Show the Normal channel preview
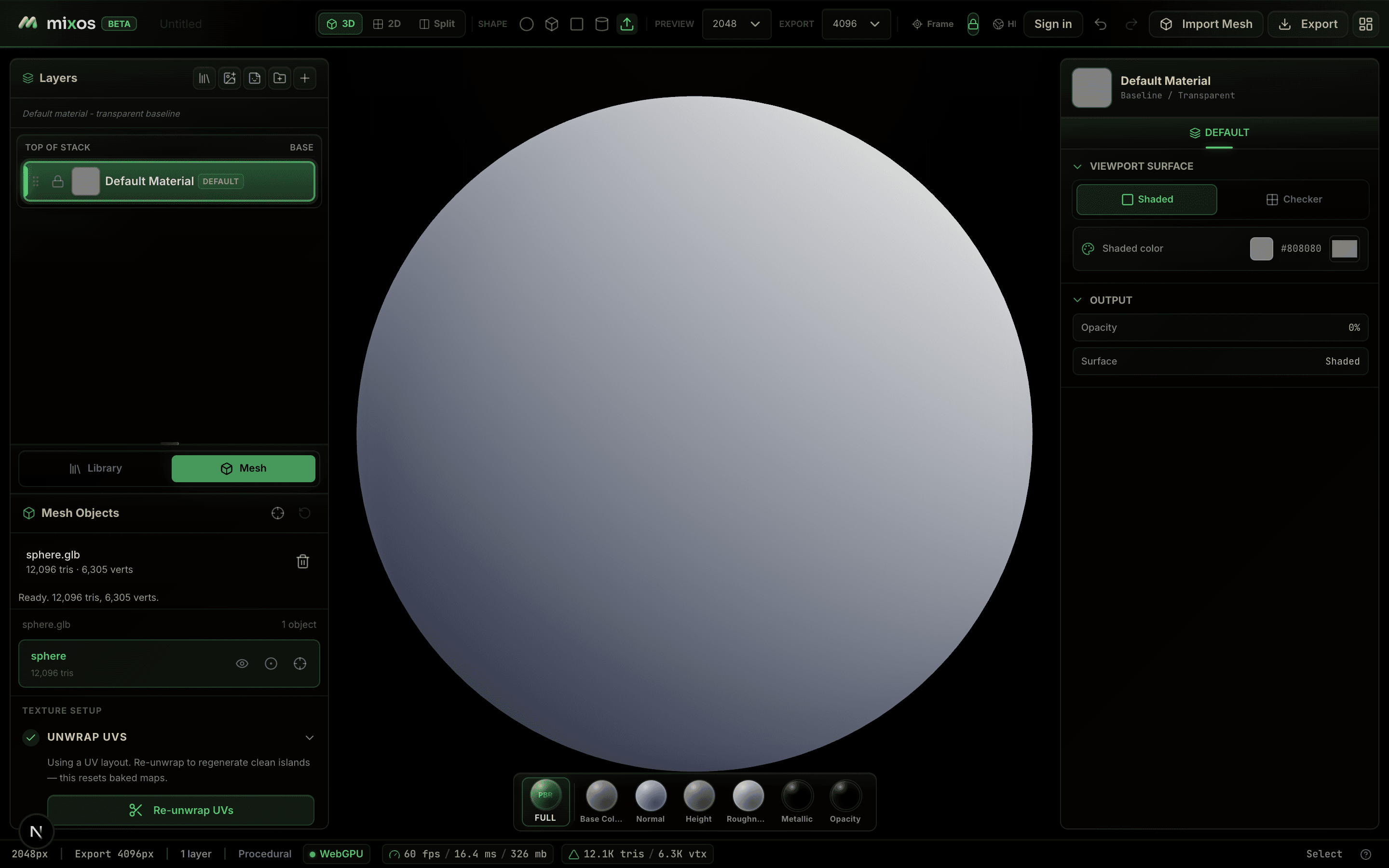Viewport: 1389px width, 868px height. tap(650, 801)
